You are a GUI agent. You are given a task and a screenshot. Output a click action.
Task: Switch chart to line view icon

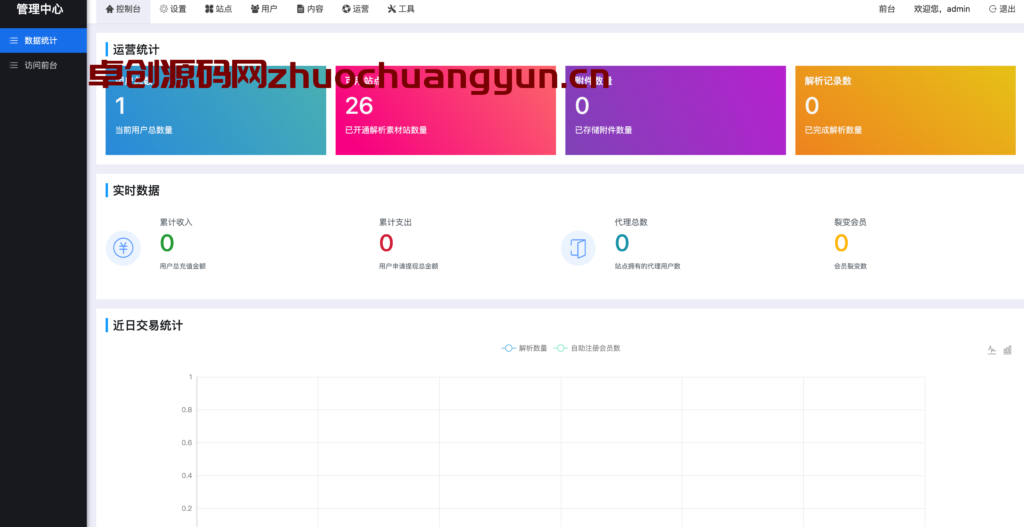pyautogui.click(x=992, y=350)
